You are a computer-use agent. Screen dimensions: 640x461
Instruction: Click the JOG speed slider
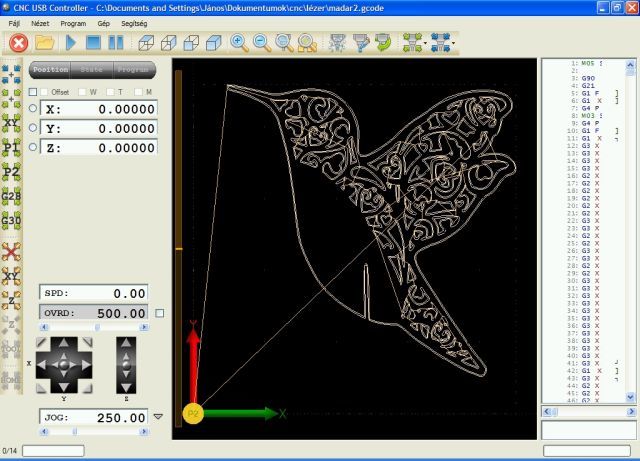(95, 432)
